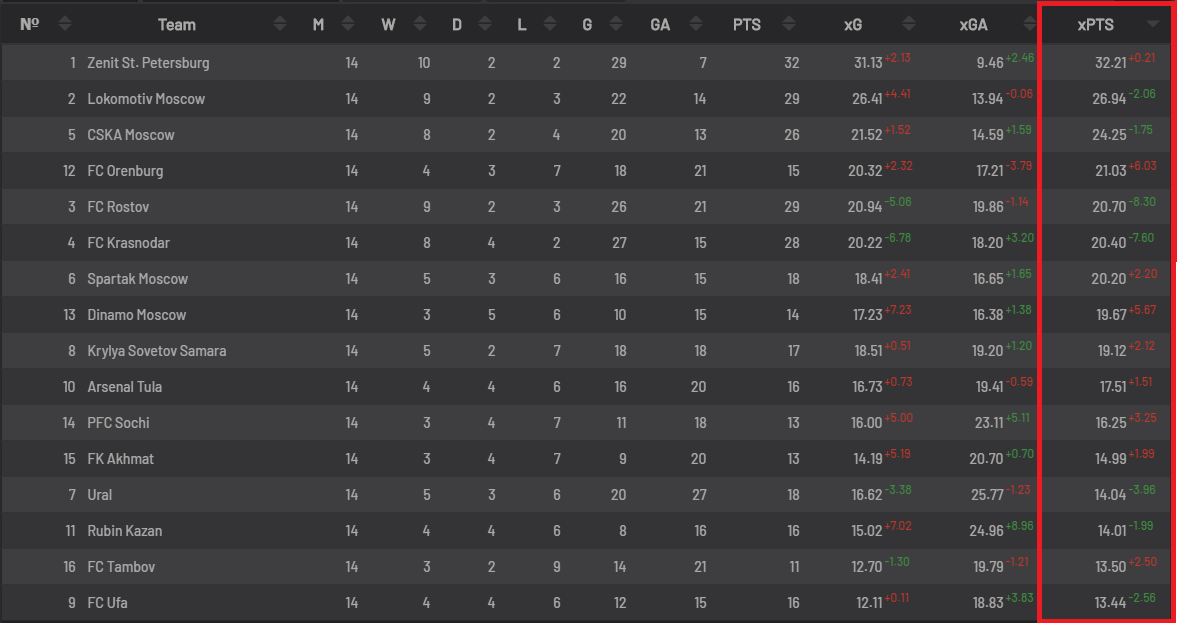
Task: Select the FC Ufa table row
Action: pyautogui.click(x=588, y=603)
